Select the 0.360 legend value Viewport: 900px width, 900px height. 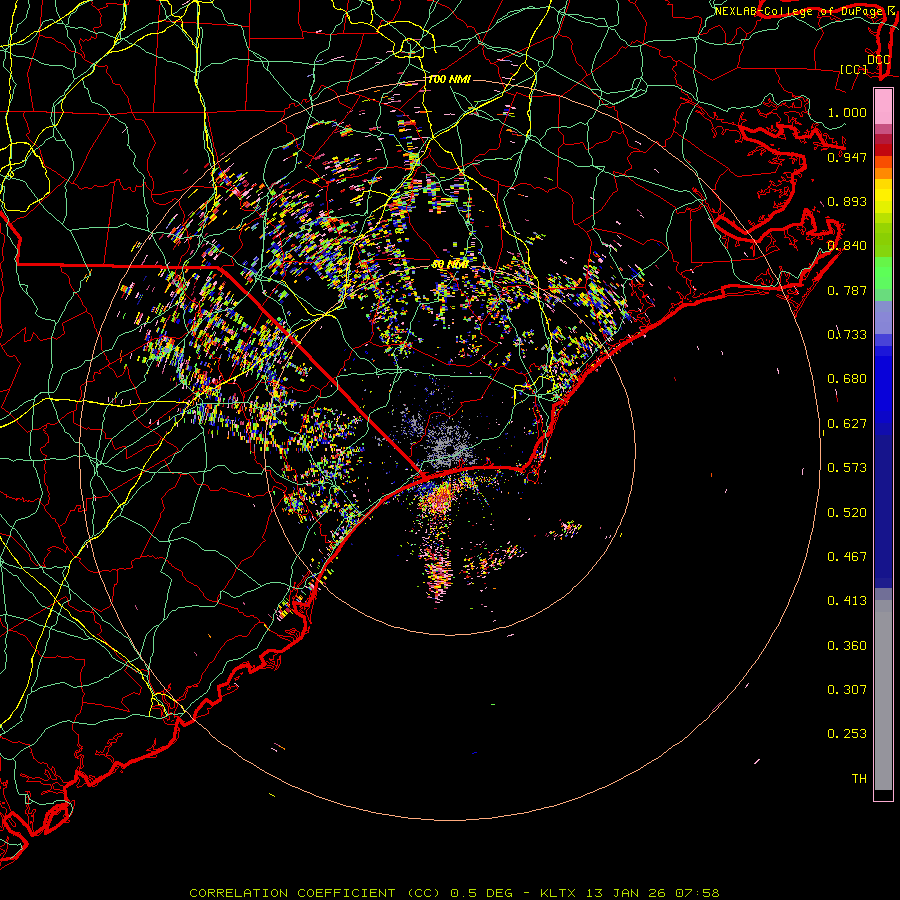point(847,646)
